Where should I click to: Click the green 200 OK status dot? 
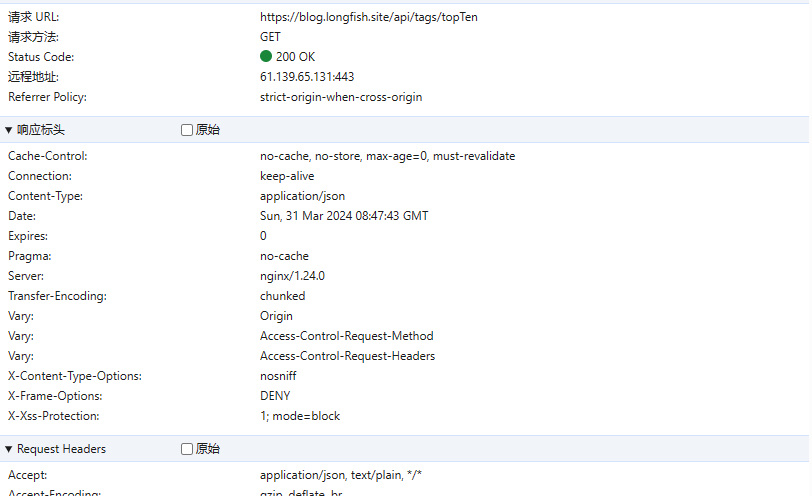(x=266, y=57)
